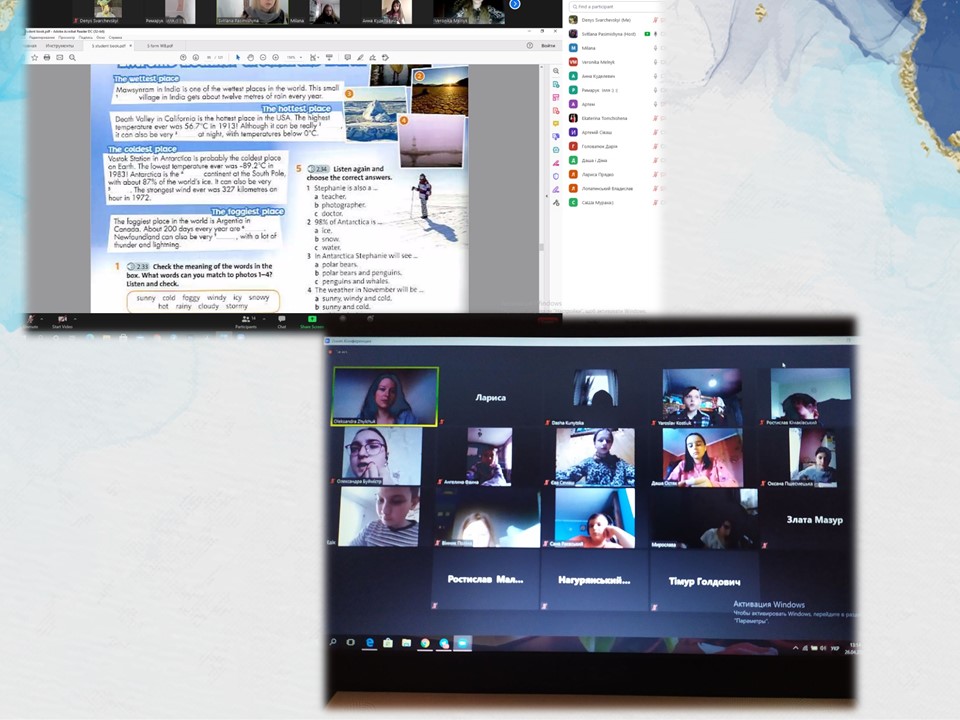Click the Email envelope icon in Acrobat toolbar

coord(59,58)
